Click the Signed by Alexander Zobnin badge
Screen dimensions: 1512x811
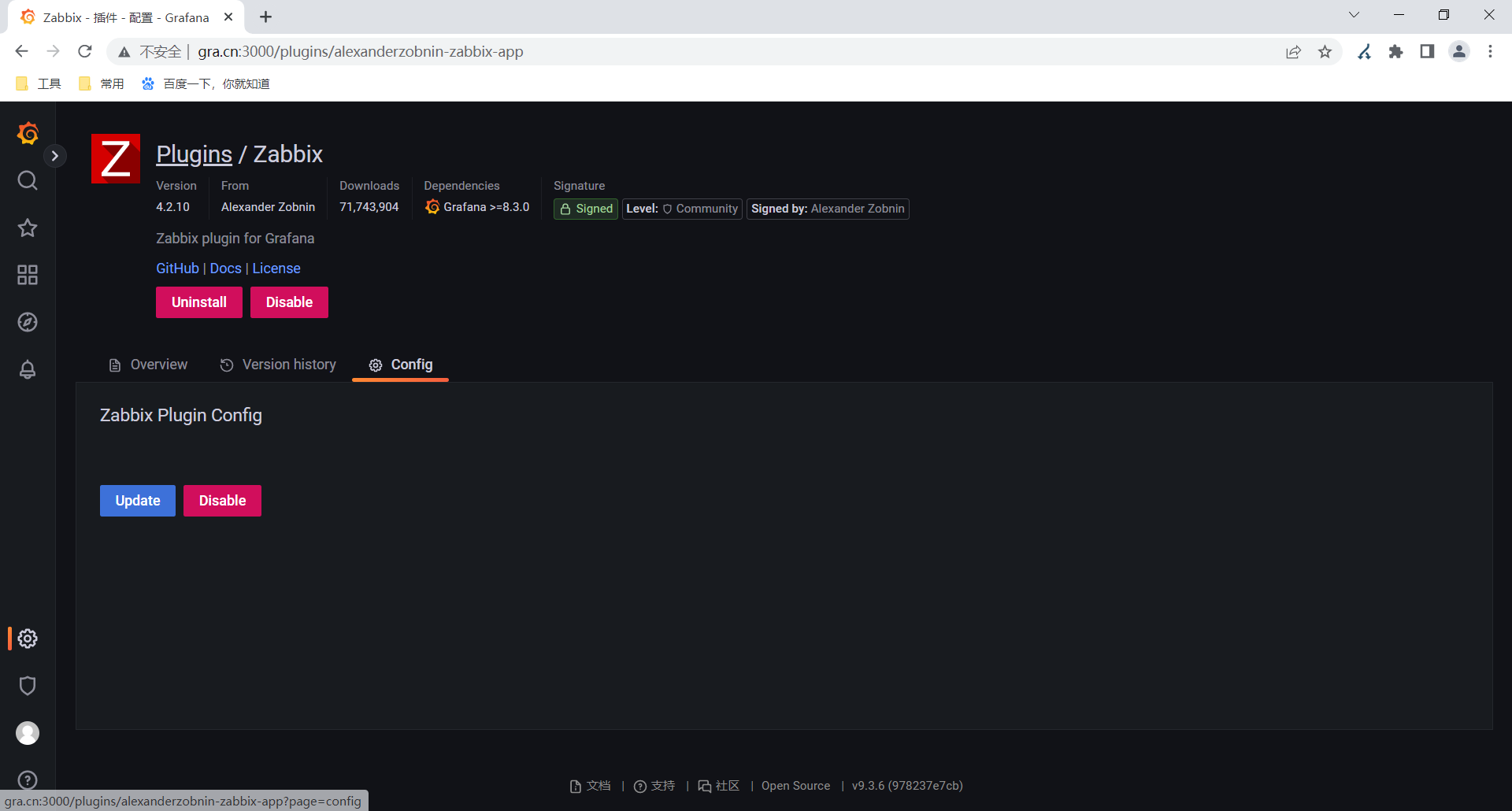pyautogui.click(x=828, y=209)
